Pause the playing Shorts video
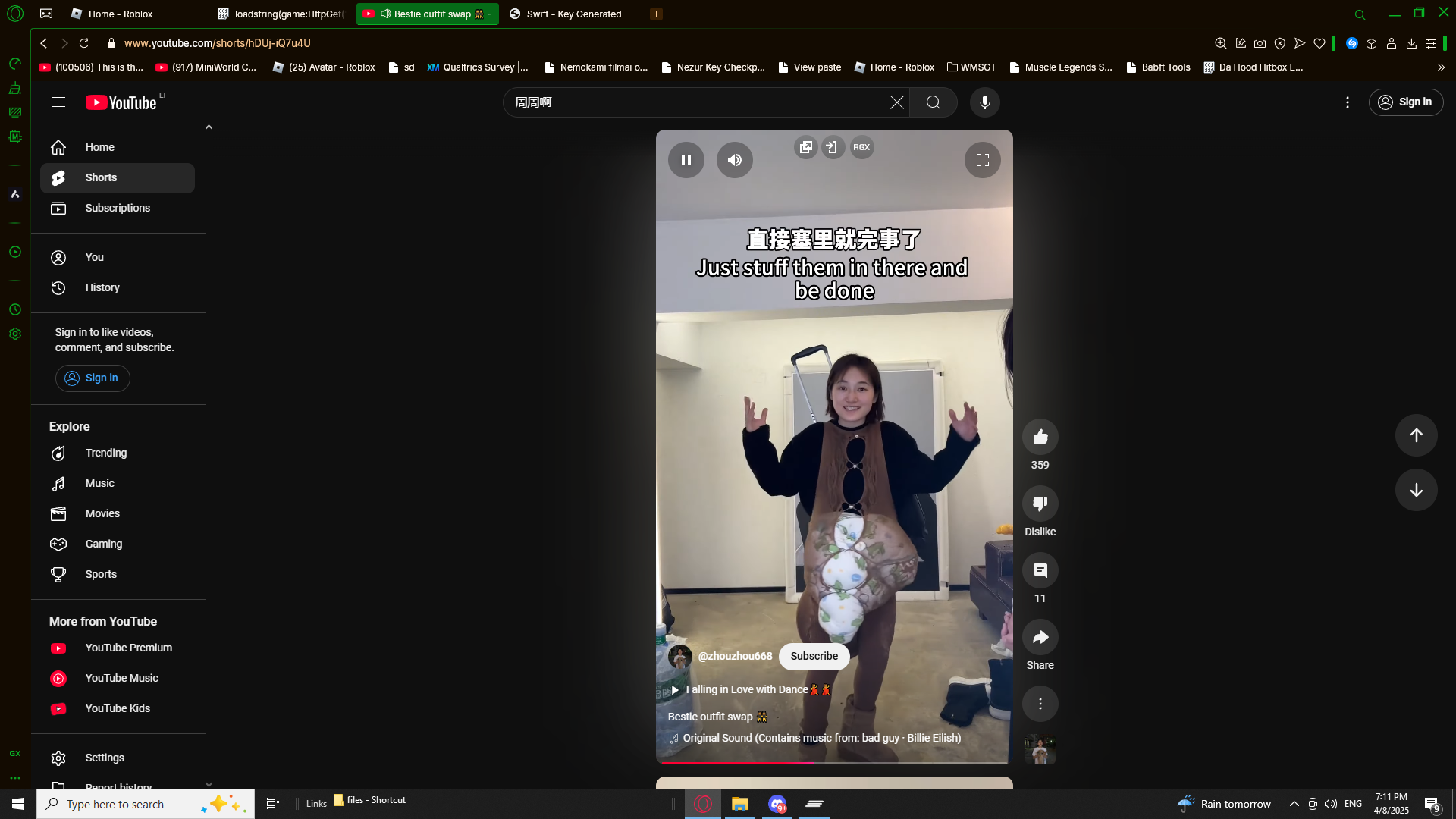The height and width of the screenshot is (819, 1456). coord(686,160)
